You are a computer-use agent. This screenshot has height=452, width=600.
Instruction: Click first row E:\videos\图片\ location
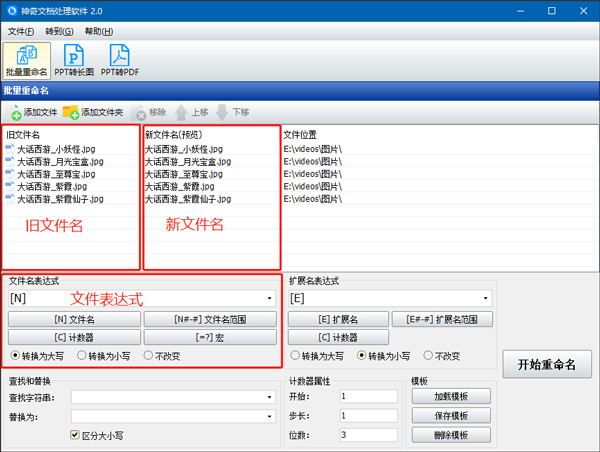pyautogui.click(x=313, y=149)
